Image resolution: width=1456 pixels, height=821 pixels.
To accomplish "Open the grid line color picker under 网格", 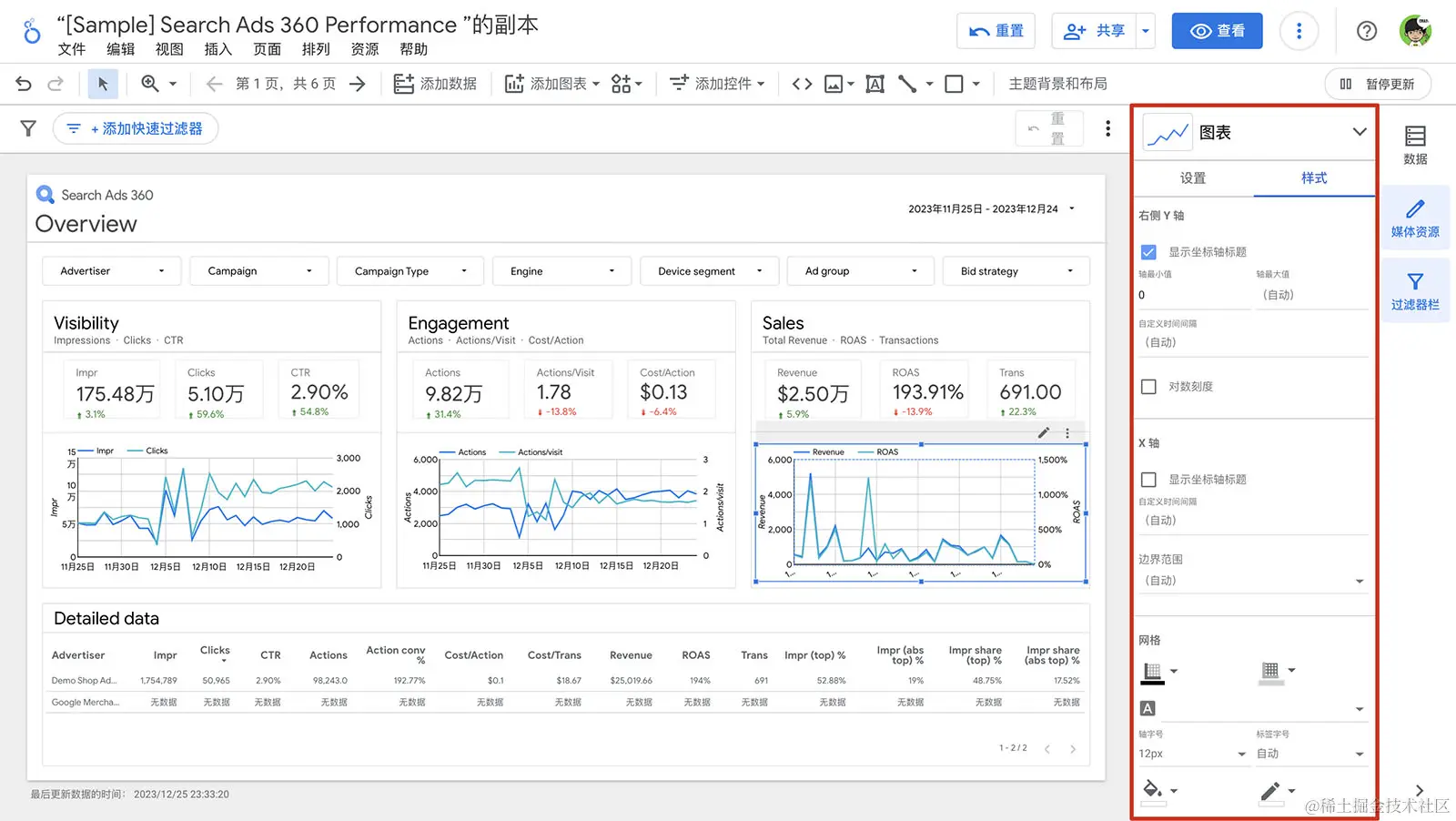I will pyautogui.click(x=1278, y=672).
